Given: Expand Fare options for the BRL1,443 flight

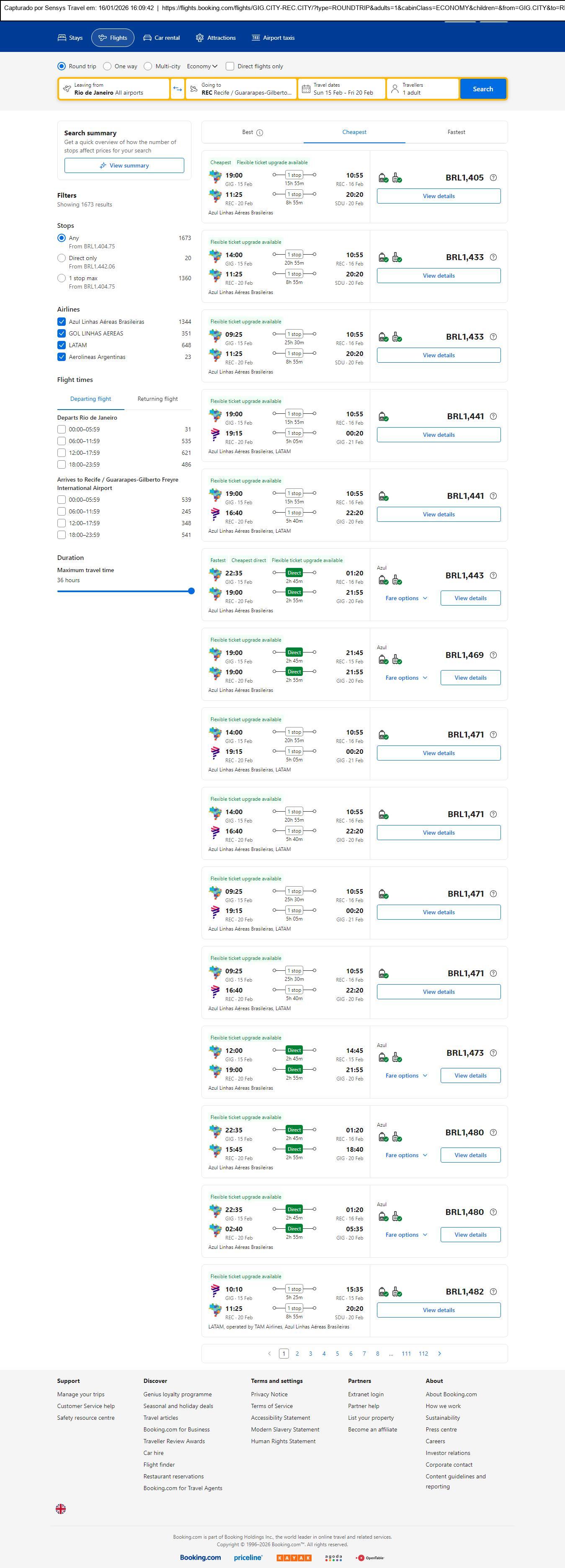Looking at the screenshot, I should coord(406,598).
